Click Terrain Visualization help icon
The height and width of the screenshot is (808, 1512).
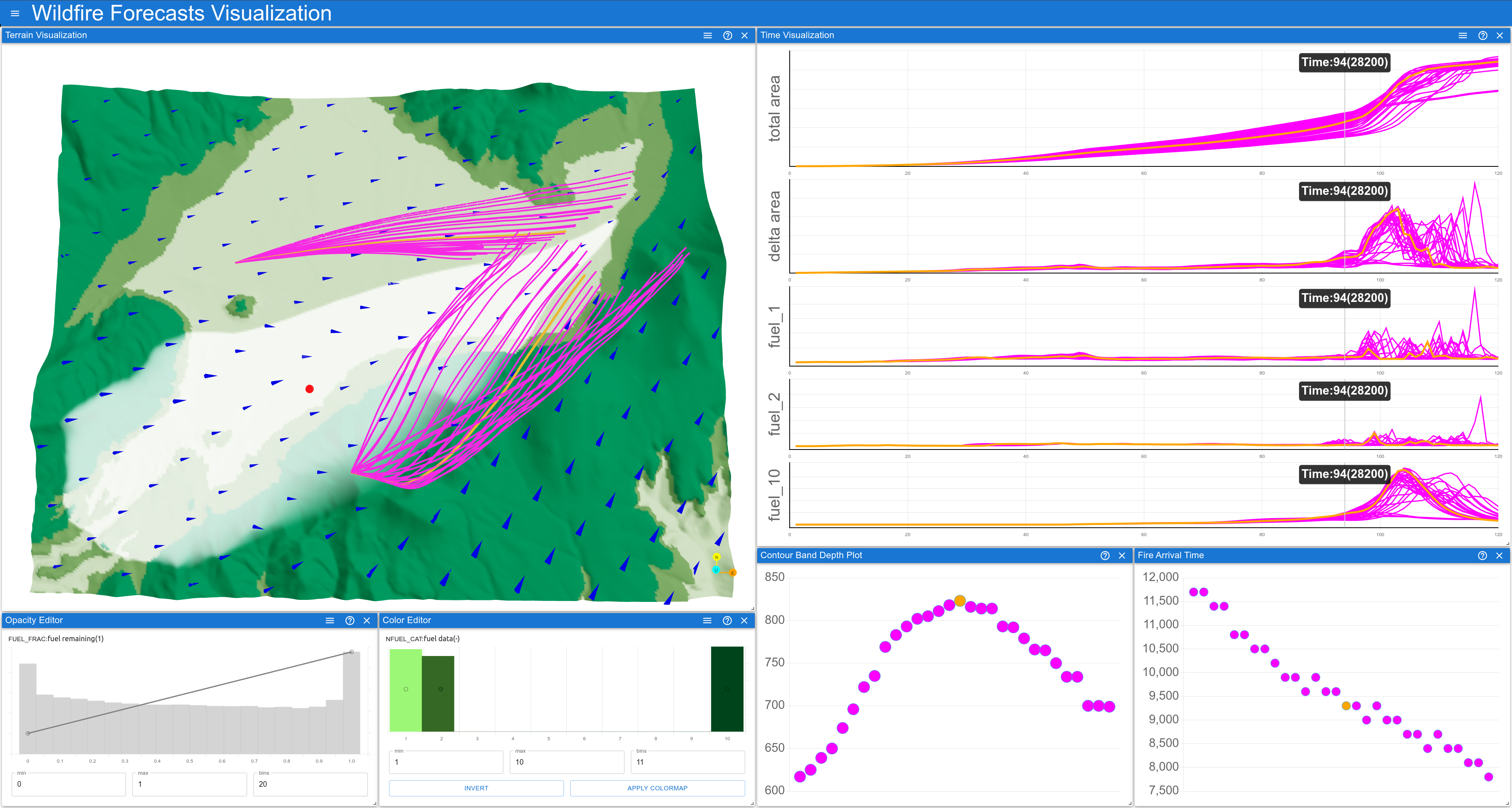[x=727, y=35]
